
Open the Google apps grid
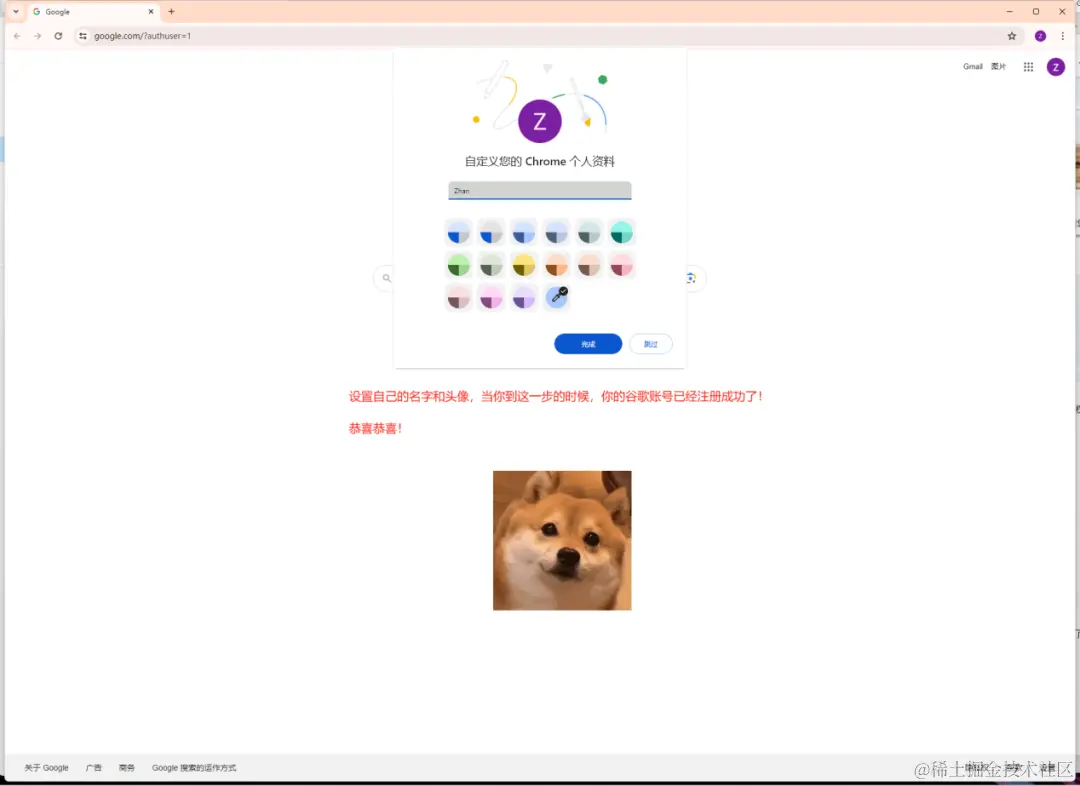(x=1028, y=67)
